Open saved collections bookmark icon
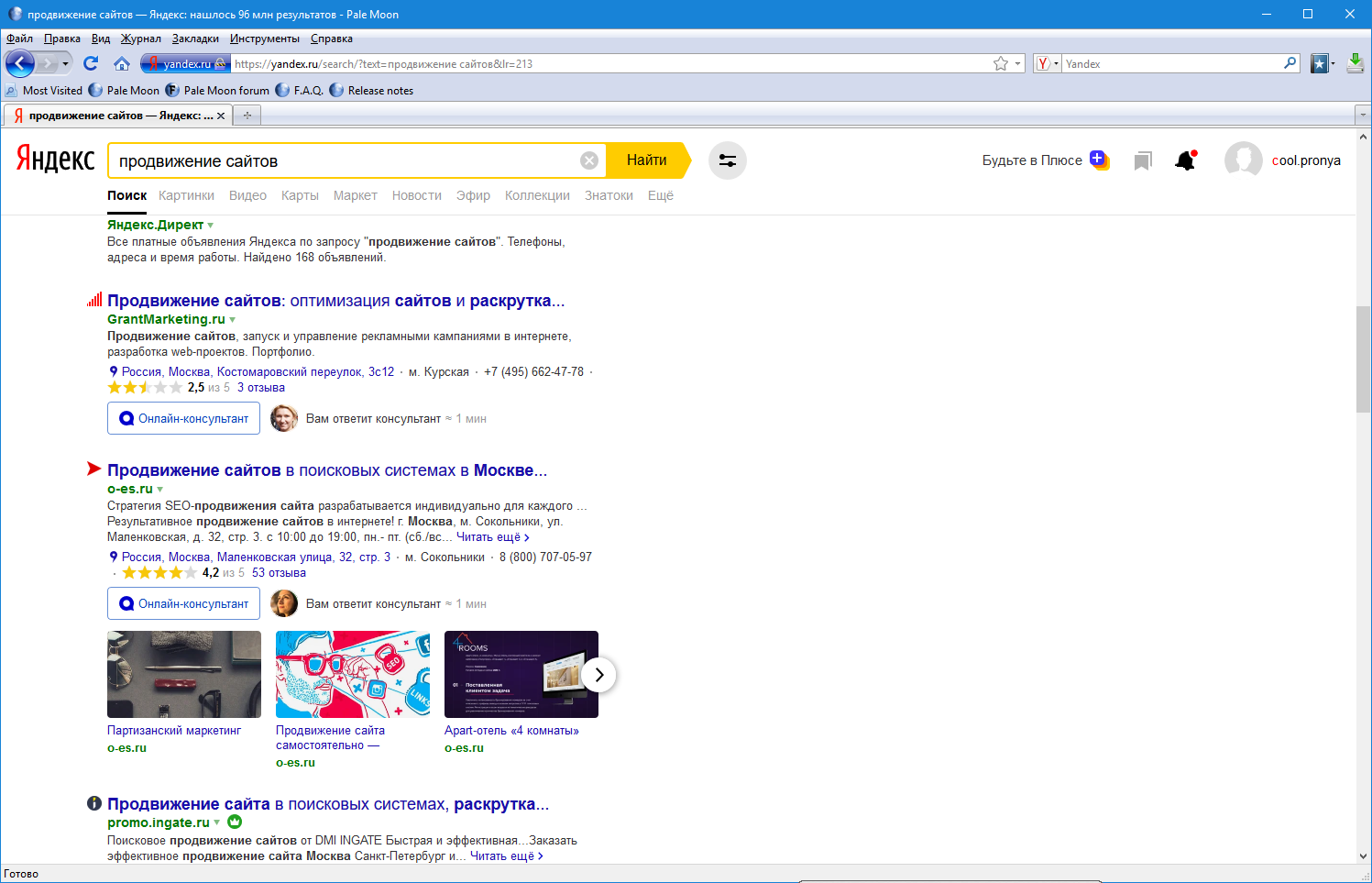The width and height of the screenshot is (1372, 883). coord(1142,161)
